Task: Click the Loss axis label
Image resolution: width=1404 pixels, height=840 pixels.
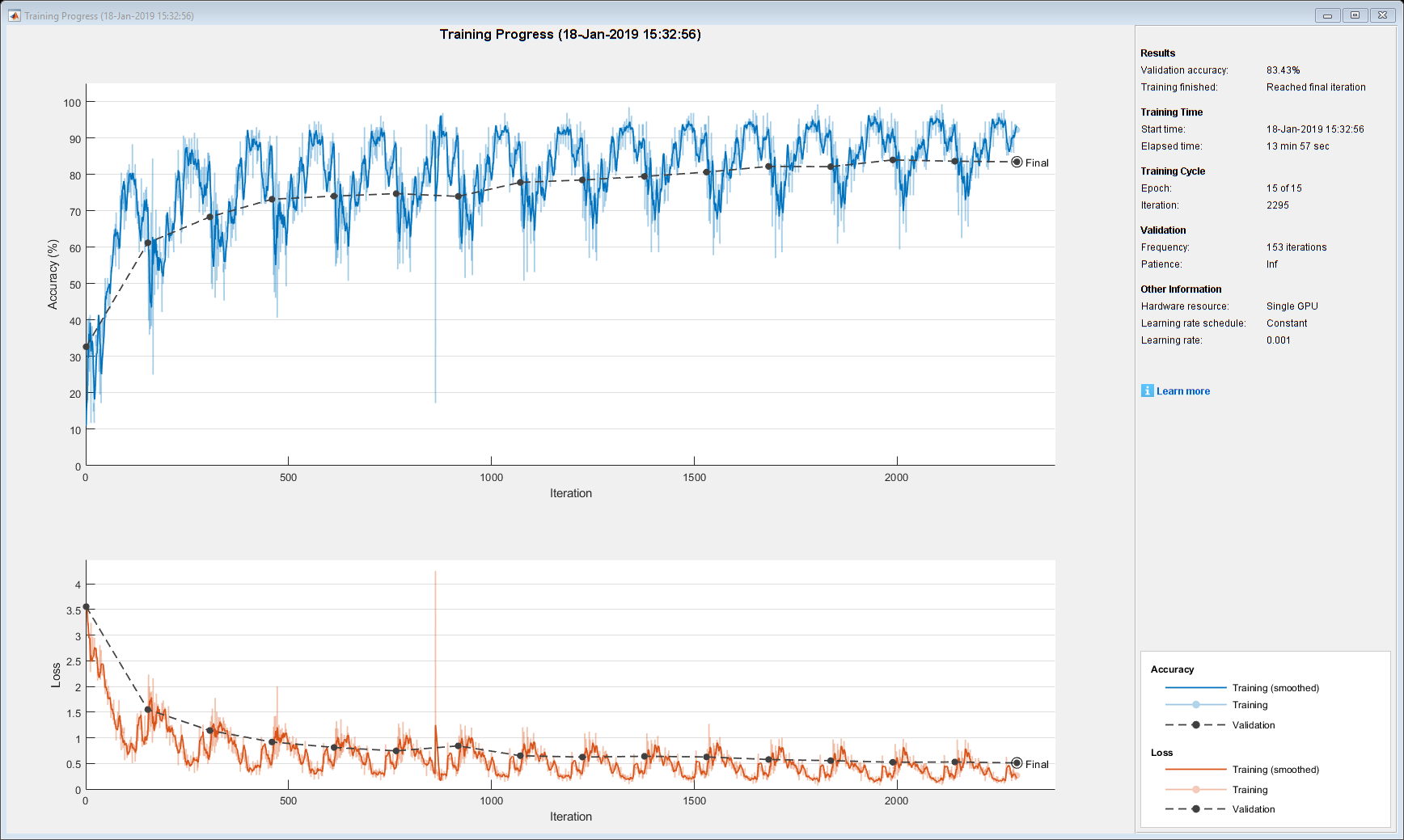Action: coord(56,676)
